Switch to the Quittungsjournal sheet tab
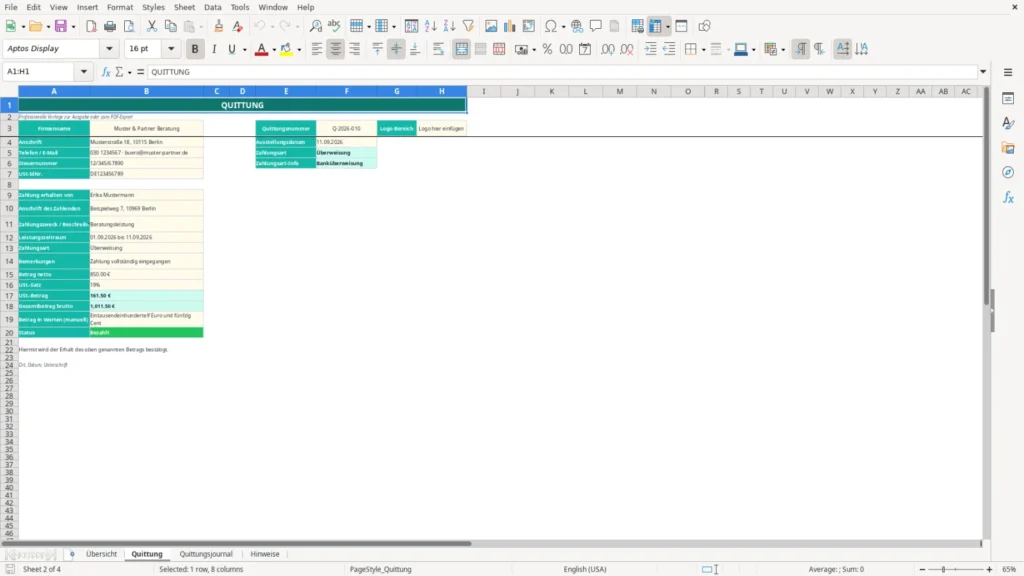The image size is (1024, 576). (206, 554)
